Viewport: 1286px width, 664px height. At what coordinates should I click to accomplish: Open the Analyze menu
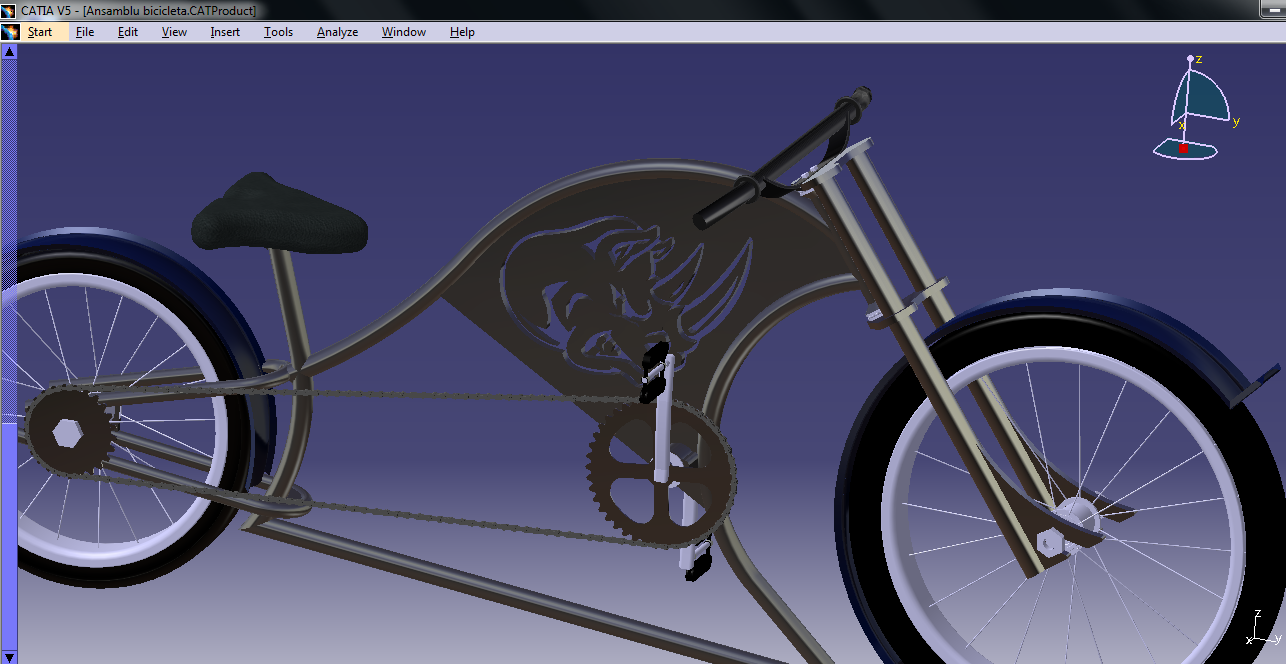click(x=337, y=32)
